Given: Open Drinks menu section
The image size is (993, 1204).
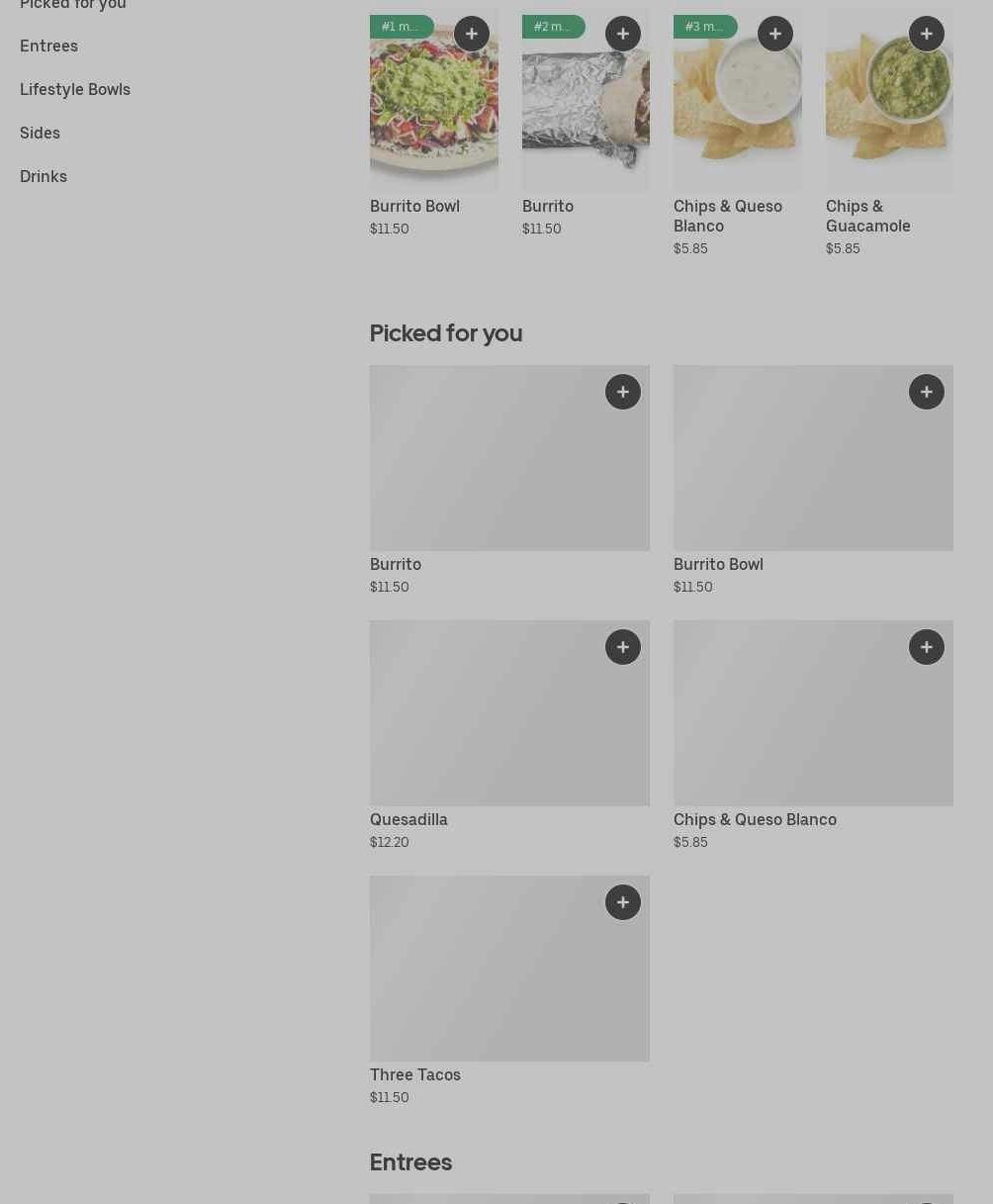Looking at the screenshot, I should [x=44, y=176].
